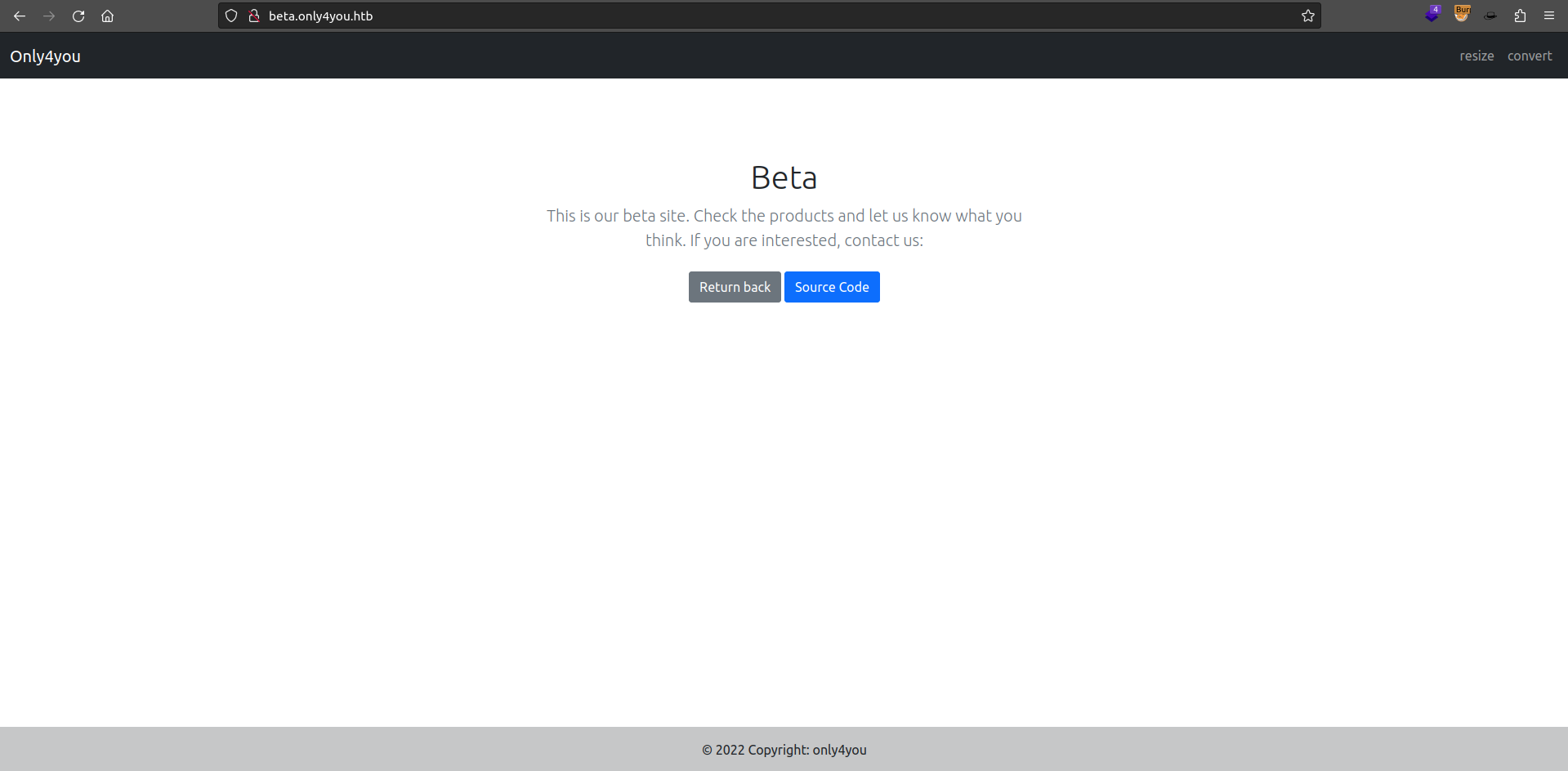The height and width of the screenshot is (771, 1568).
Task: Open the extensions puzzle icon
Action: [1520, 16]
